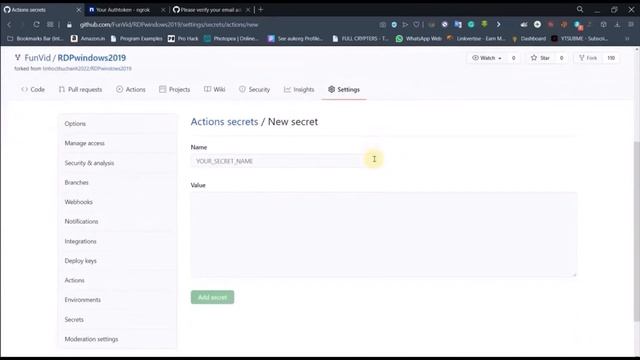Click the Insights graph icon
This screenshot has width=640, height=360.
click(x=287, y=89)
